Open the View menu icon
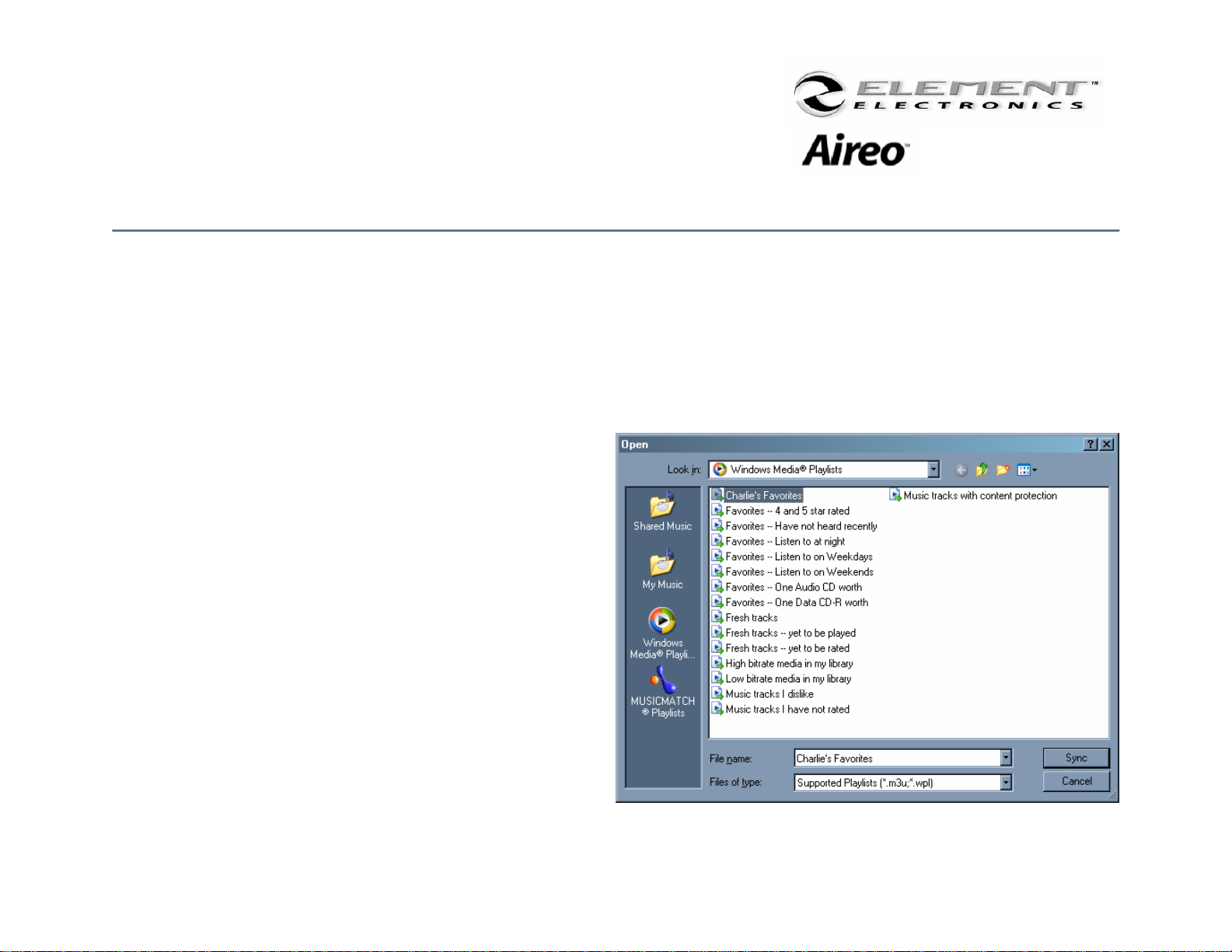 1027,469
